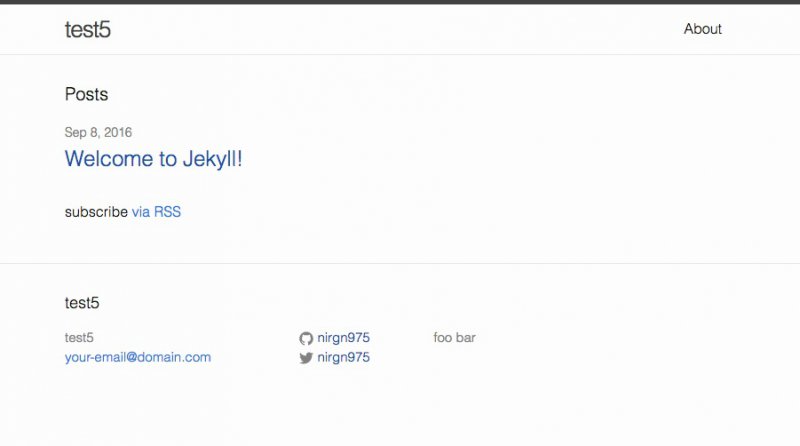
Task: Click the dark bar at page top
Action: point(400,2)
